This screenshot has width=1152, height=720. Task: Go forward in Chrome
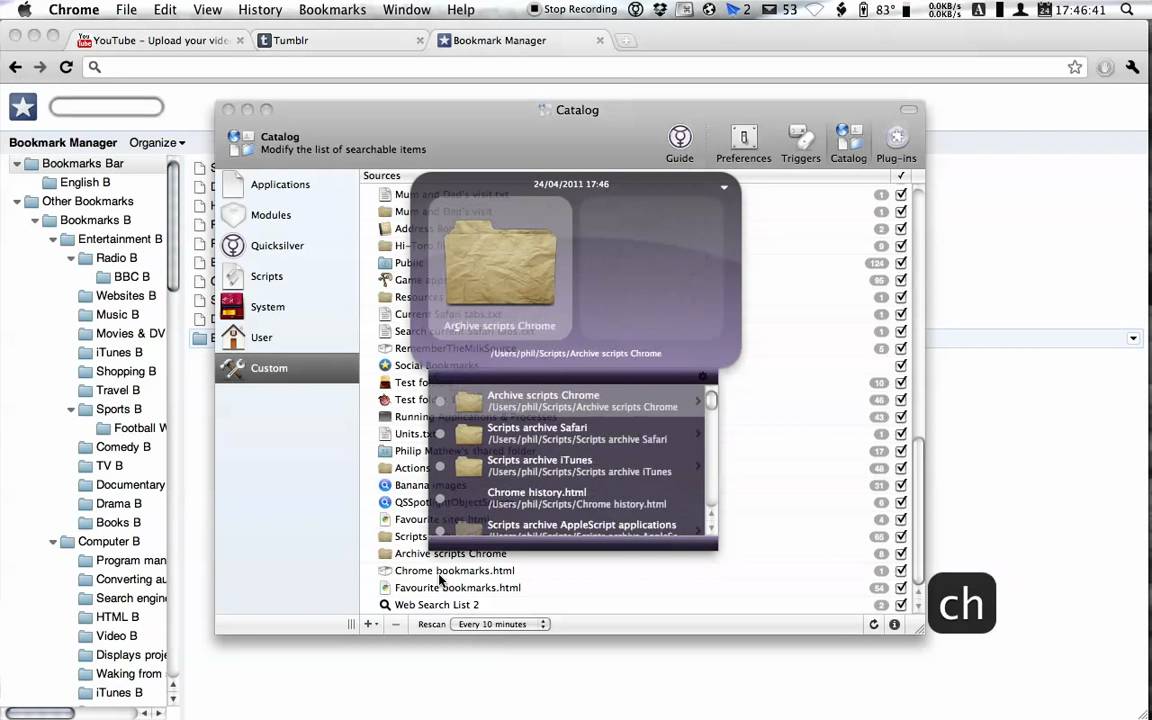(40, 67)
